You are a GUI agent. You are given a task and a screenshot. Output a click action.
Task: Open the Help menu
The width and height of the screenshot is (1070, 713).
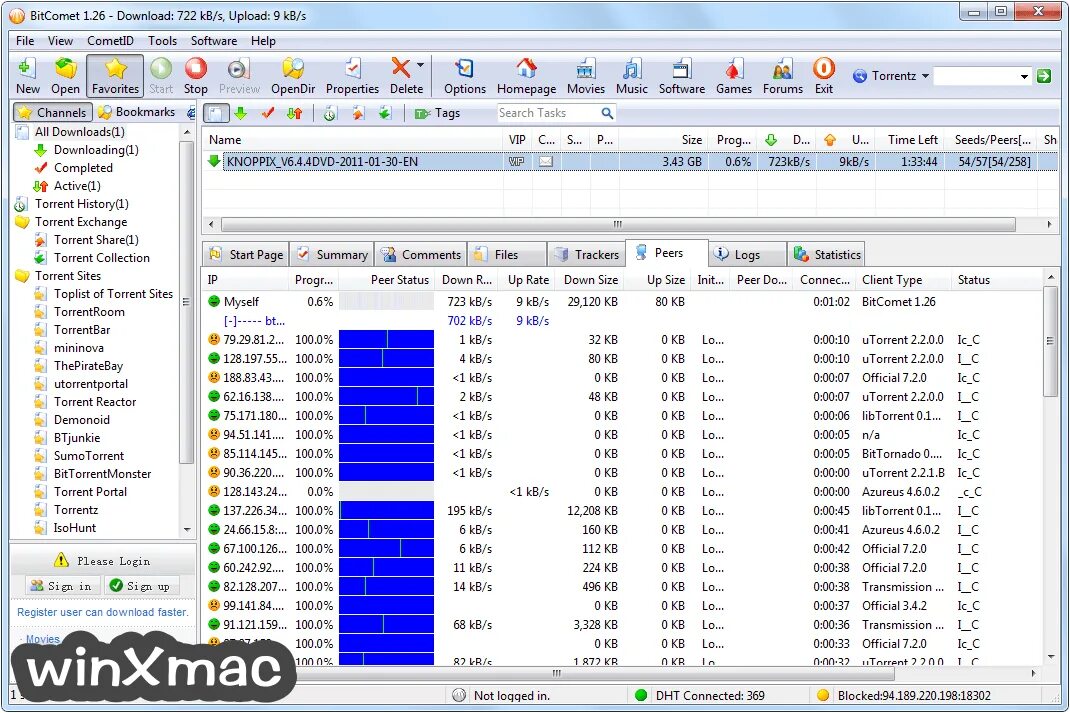(x=263, y=41)
